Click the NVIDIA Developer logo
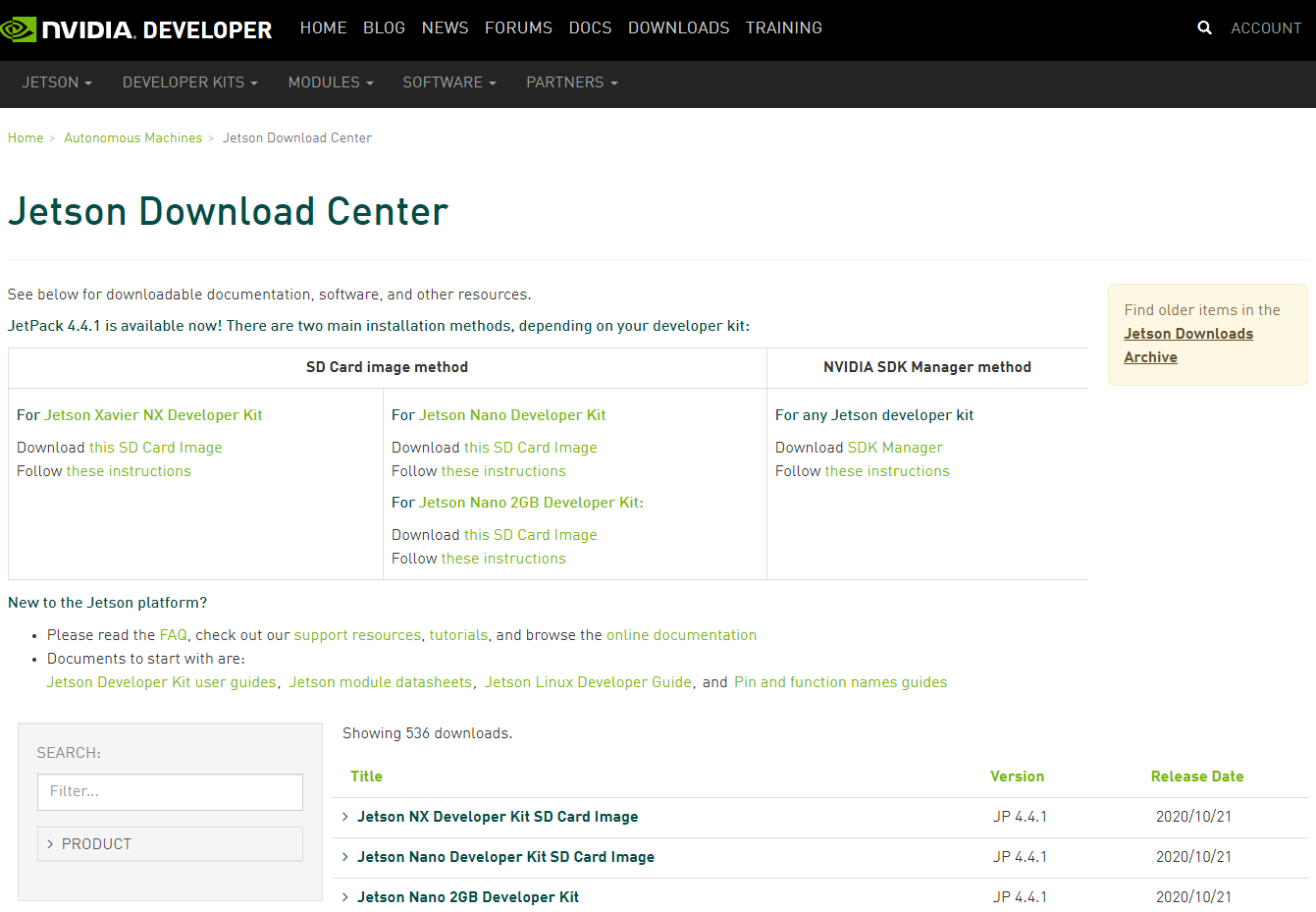 point(136,28)
